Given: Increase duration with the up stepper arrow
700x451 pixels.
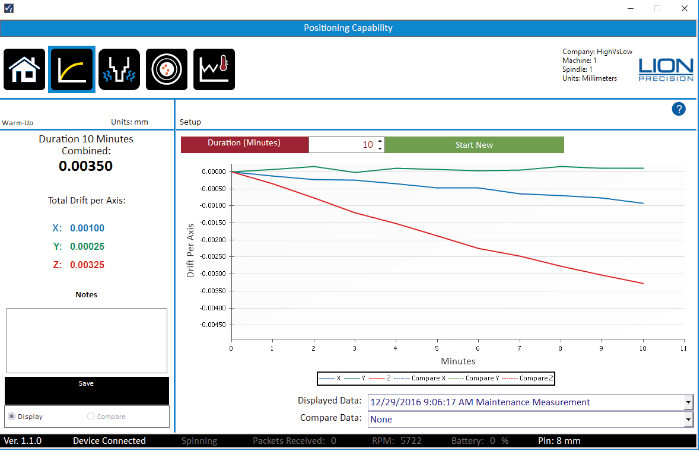Looking at the screenshot, I should point(380,141).
